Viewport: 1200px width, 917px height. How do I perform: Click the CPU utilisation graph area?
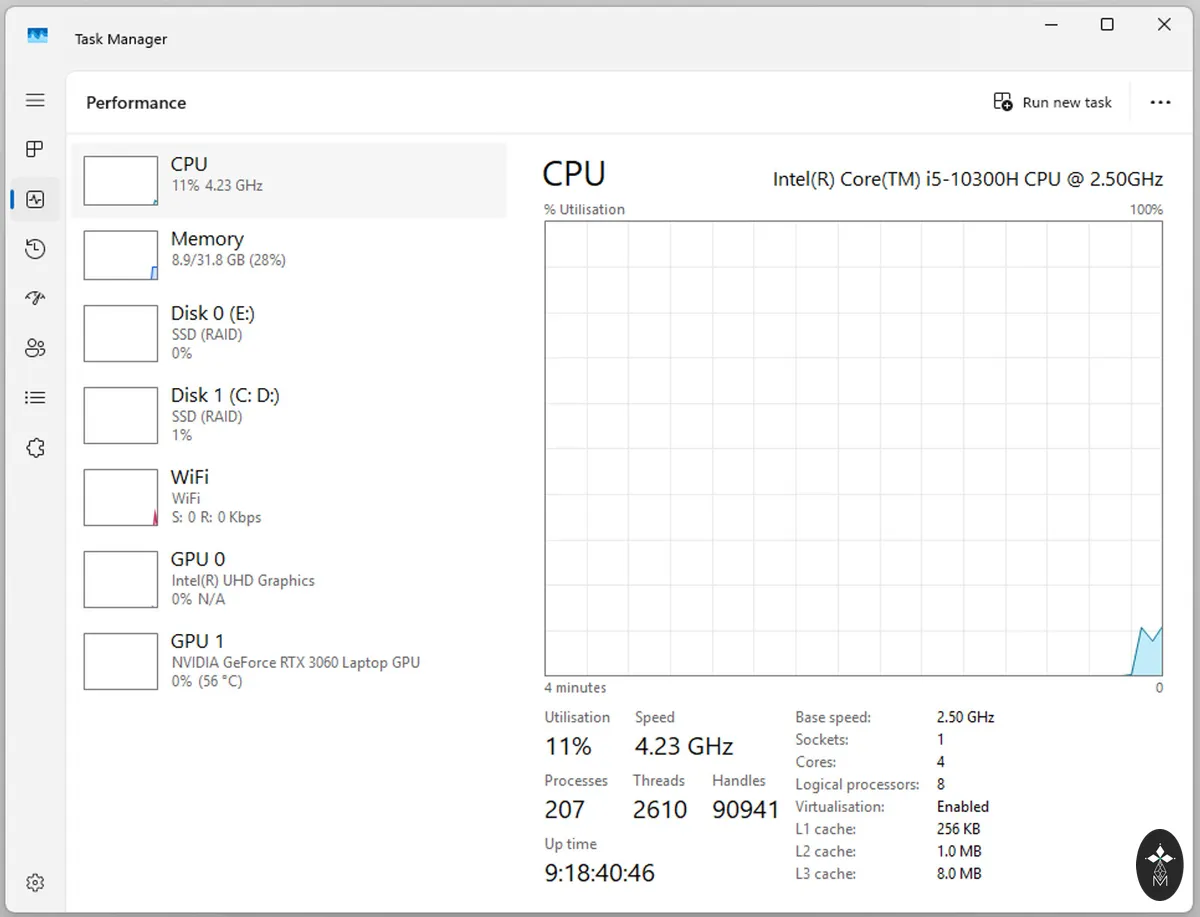click(853, 448)
